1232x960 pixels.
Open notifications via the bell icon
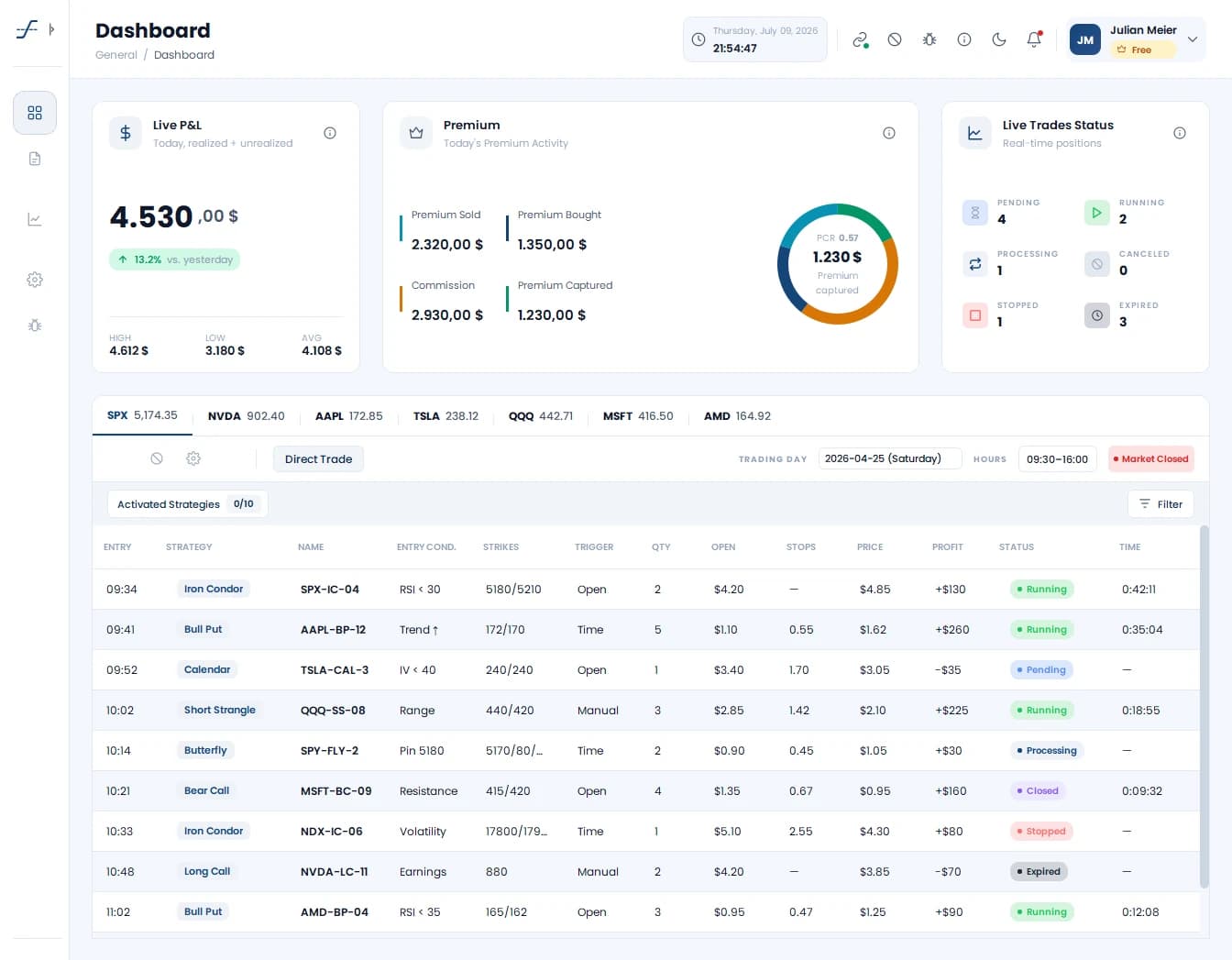click(1034, 39)
